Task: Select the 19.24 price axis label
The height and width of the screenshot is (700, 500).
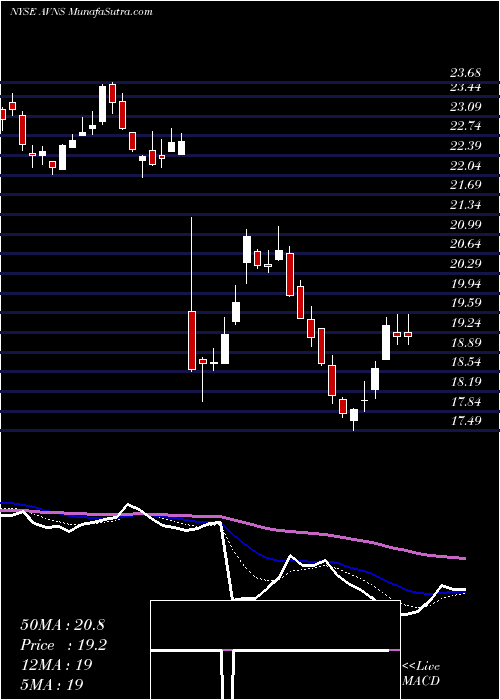Action: click(x=466, y=323)
